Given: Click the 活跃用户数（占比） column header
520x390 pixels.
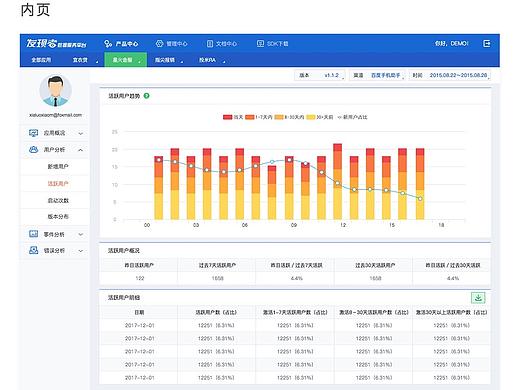Looking at the screenshot, I should (216, 312).
